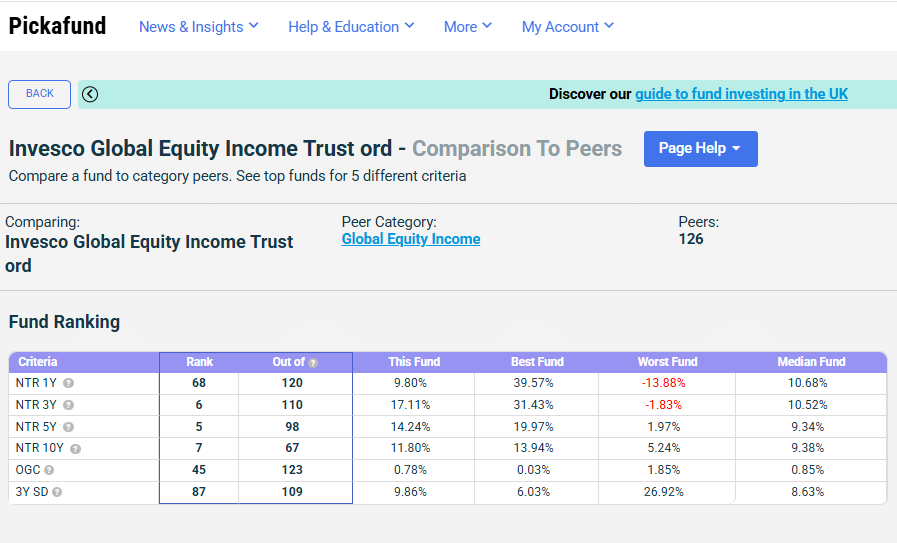Select the 14.24% value in NTR 5Y row

410,427
